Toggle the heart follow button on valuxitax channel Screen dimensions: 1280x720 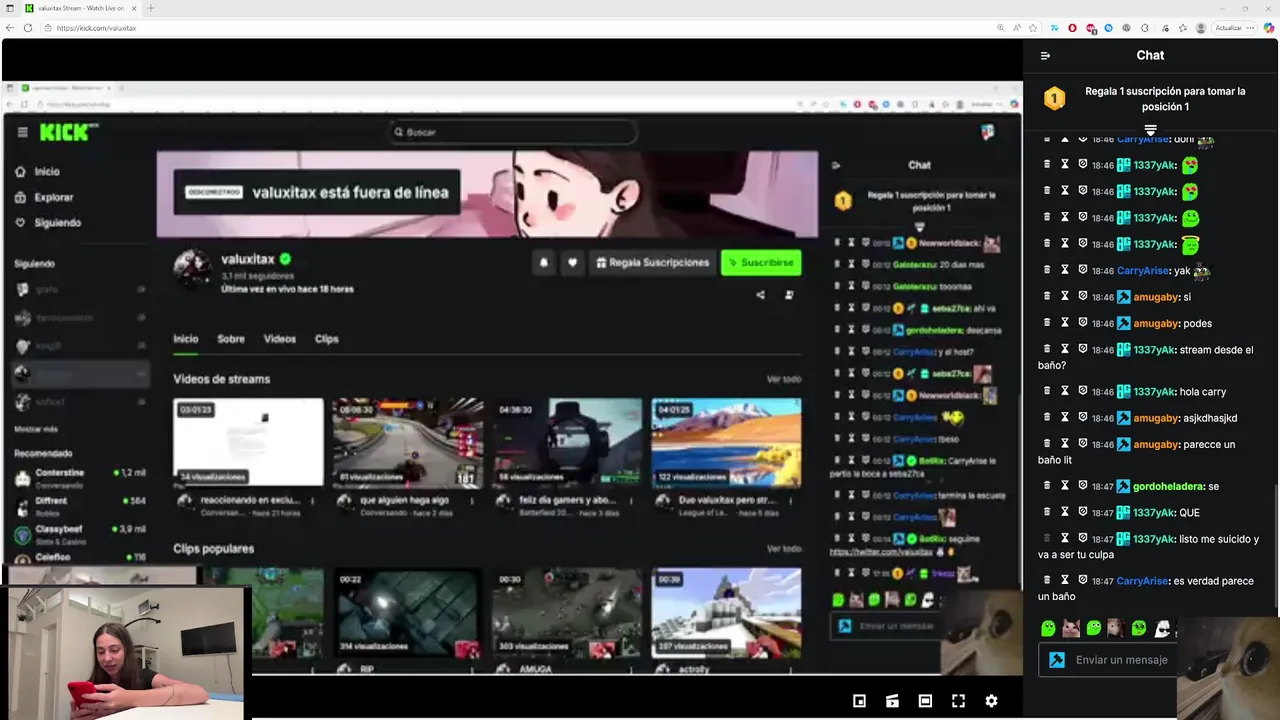pos(572,262)
